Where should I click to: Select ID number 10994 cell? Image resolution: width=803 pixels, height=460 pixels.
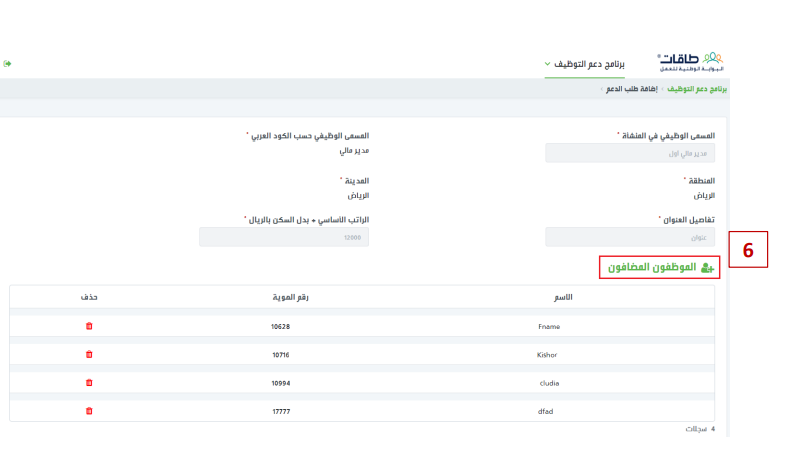point(281,383)
